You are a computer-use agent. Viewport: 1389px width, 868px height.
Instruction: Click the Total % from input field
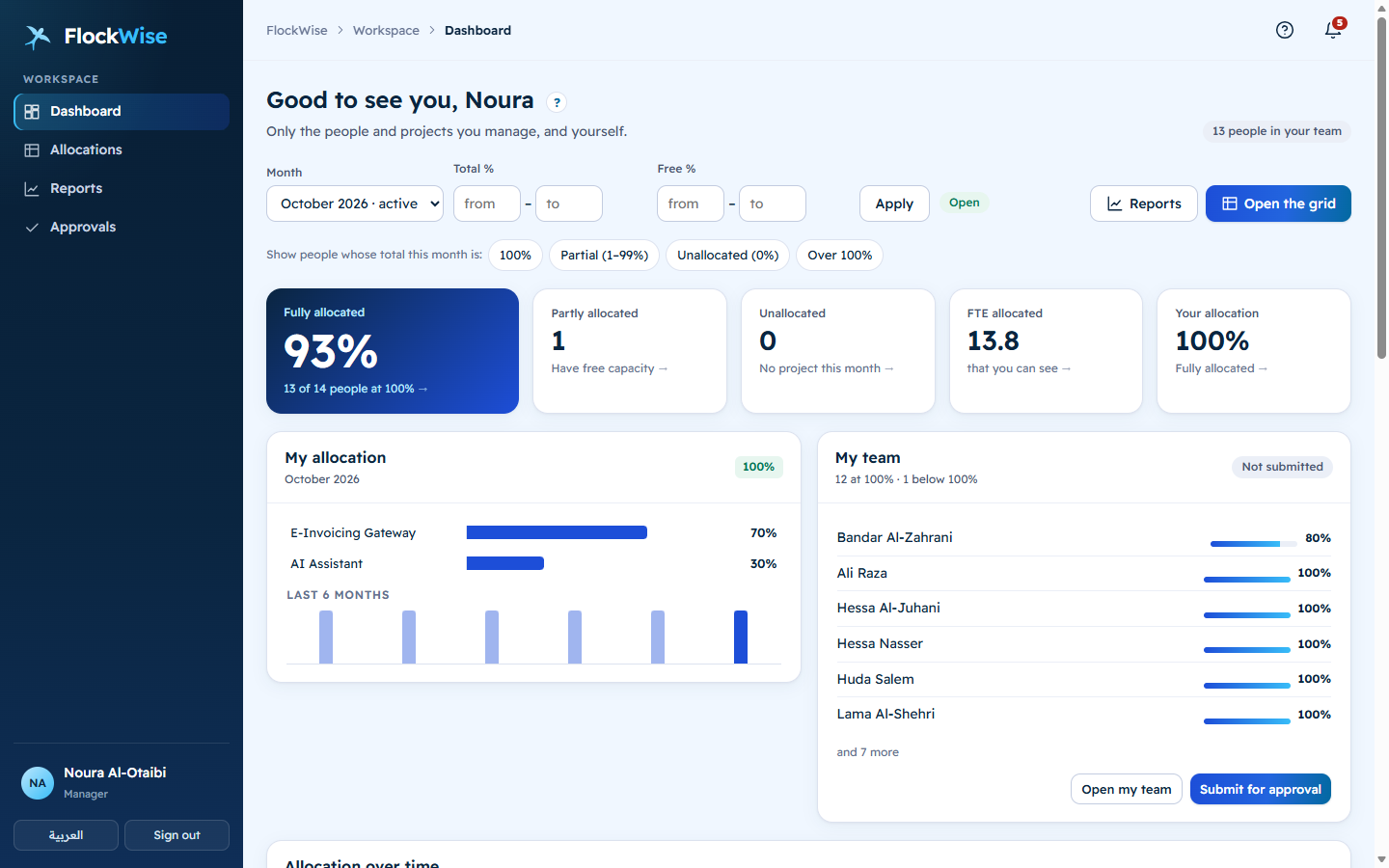[x=487, y=203]
